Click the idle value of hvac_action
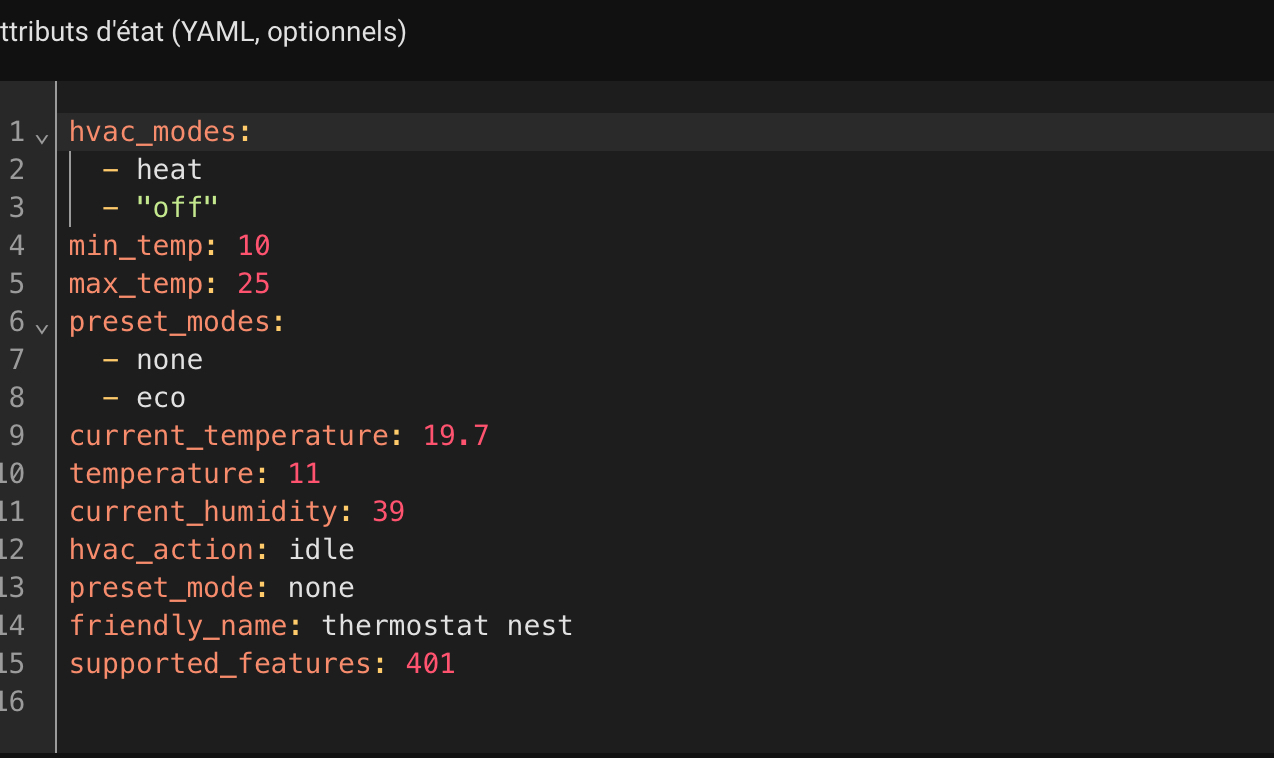Screen dimensions: 1274x758 click(321, 550)
